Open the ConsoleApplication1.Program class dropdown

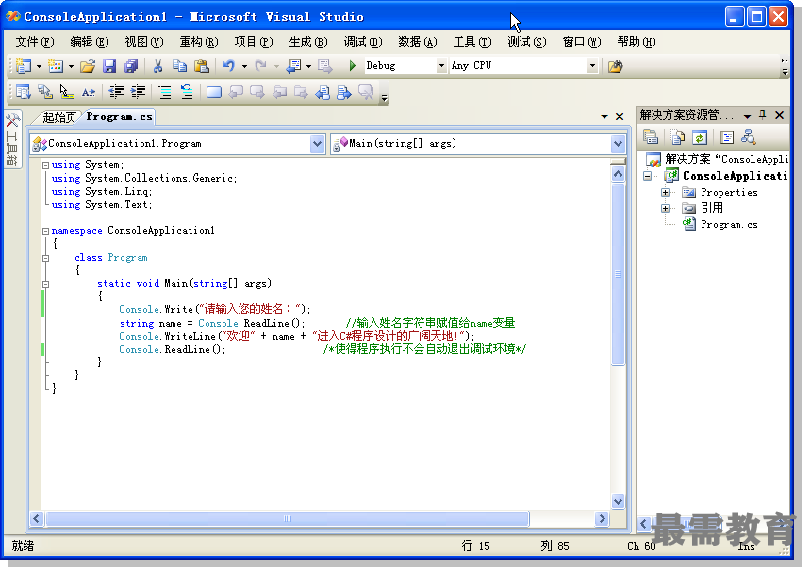(x=317, y=144)
